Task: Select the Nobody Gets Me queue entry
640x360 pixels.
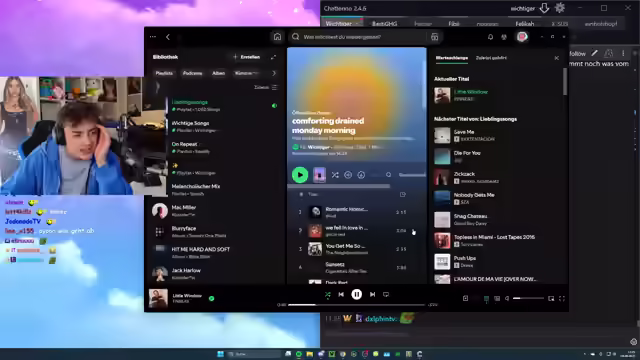Action: click(497, 198)
